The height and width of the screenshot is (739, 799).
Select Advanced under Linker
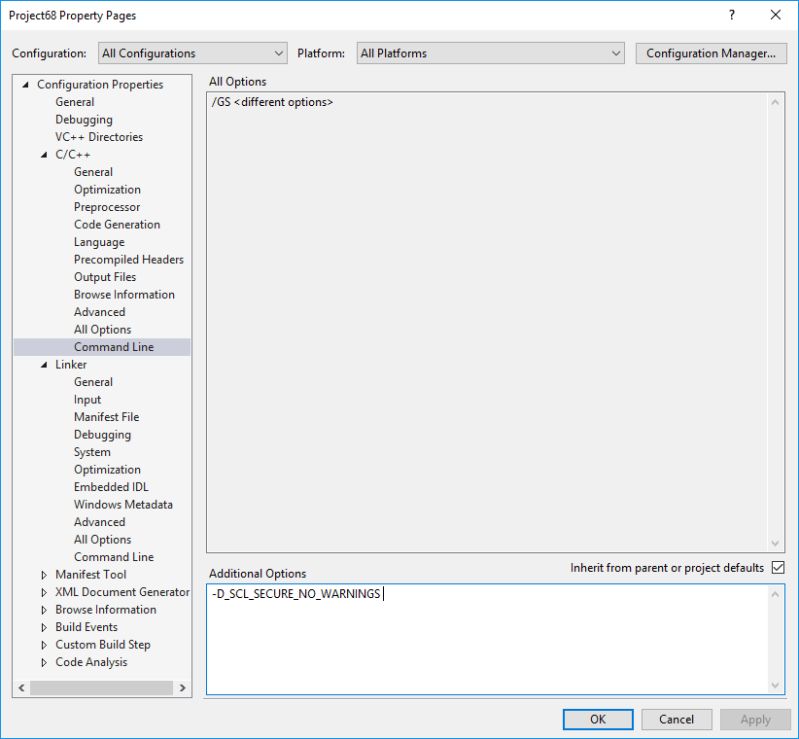(x=99, y=522)
